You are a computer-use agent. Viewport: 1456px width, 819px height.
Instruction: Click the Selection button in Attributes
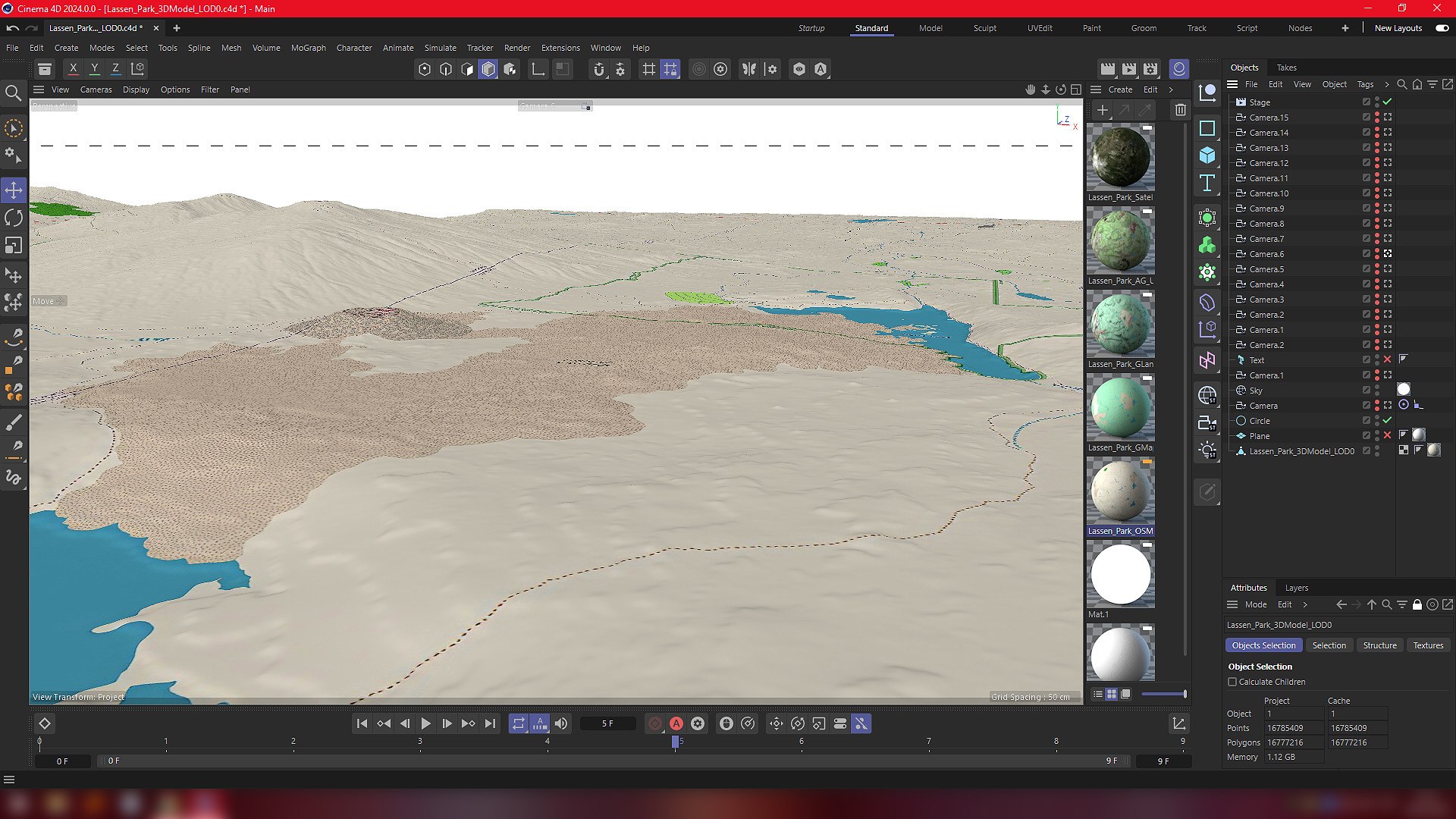(x=1329, y=645)
